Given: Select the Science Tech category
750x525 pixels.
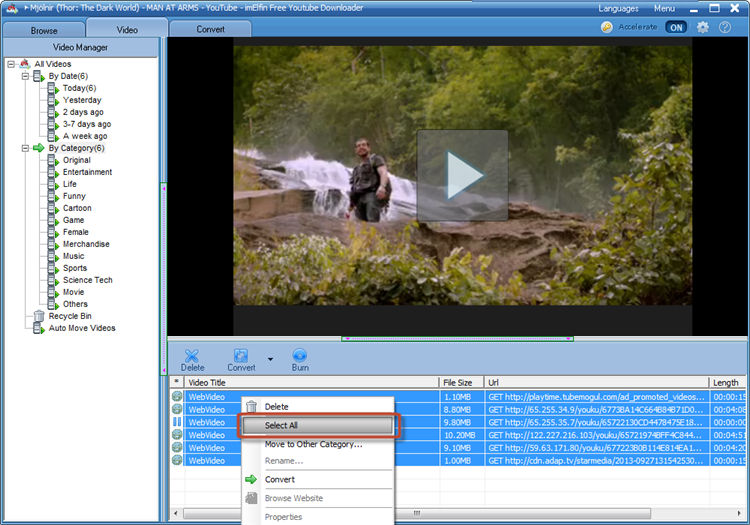Looking at the screenshot, I should pyautogui.click(x=88, y=280).
